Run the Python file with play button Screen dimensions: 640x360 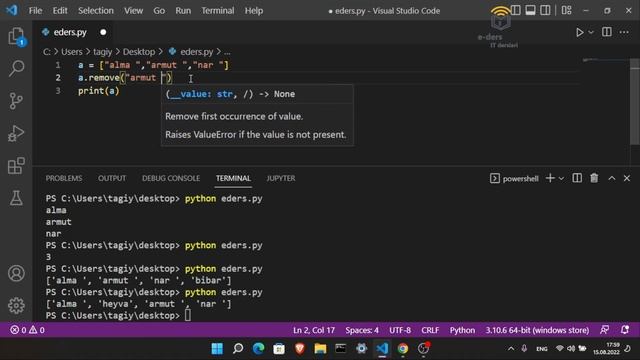point(579,32)
